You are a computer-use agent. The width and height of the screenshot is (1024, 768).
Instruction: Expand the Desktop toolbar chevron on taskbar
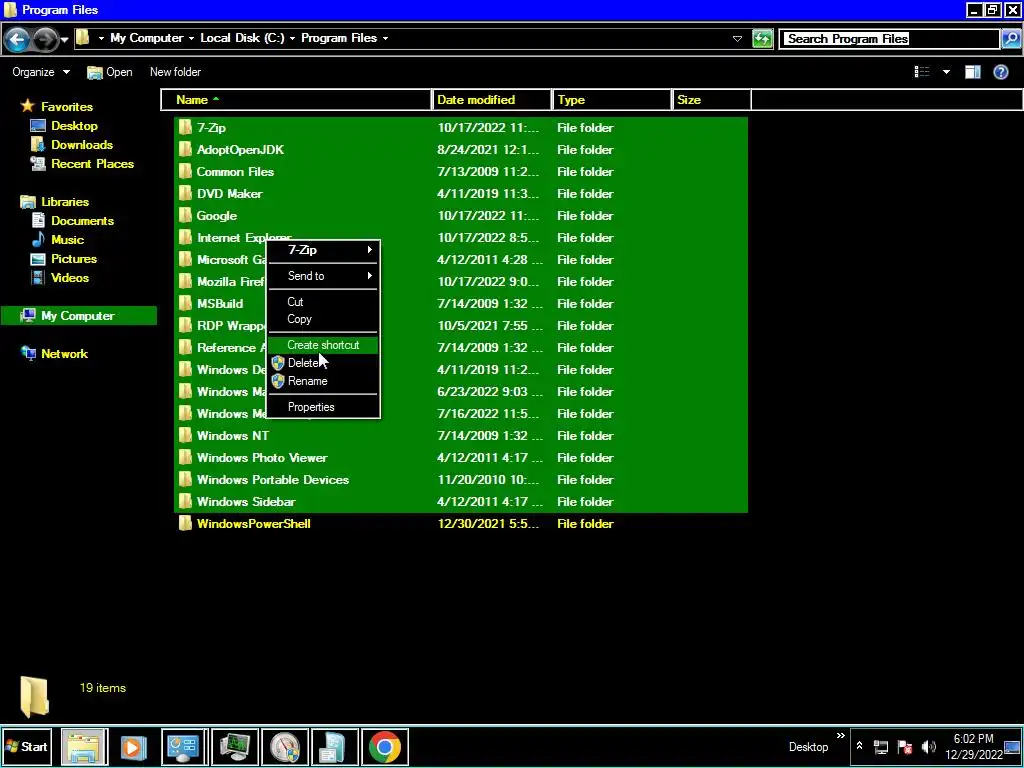(x=840, y=736)
